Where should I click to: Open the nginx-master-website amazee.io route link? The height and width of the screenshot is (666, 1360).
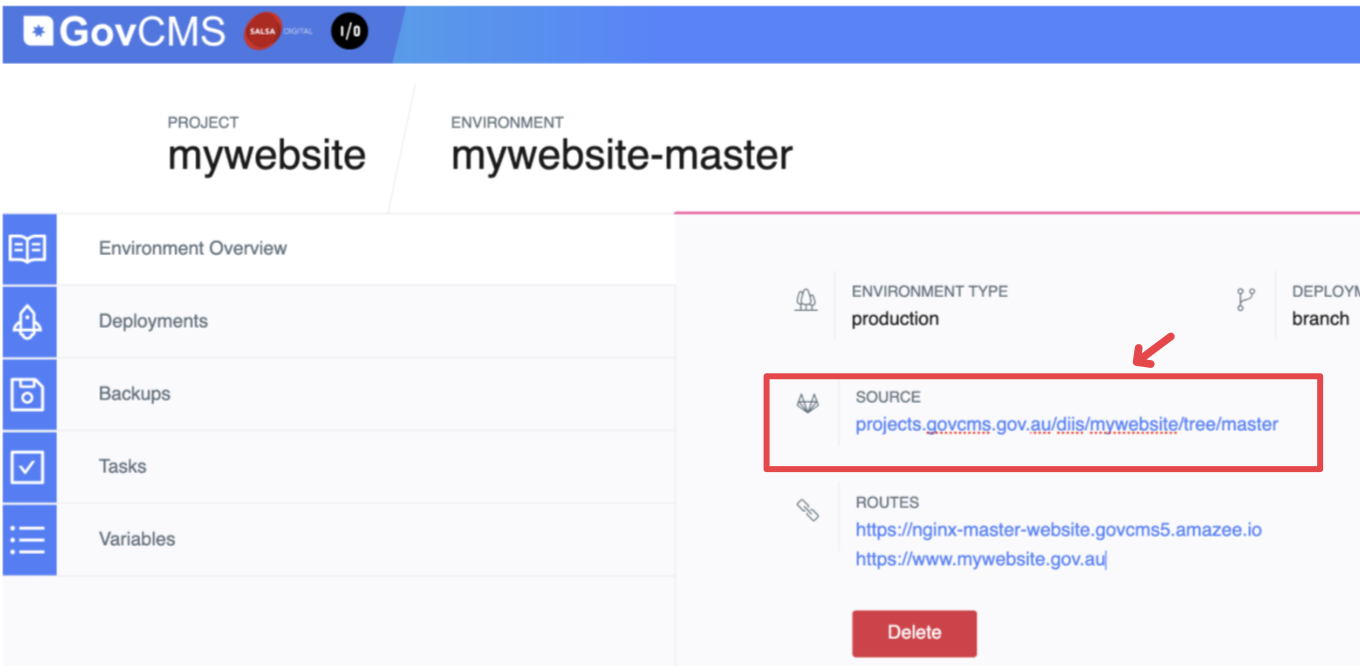click(1058, 529)
